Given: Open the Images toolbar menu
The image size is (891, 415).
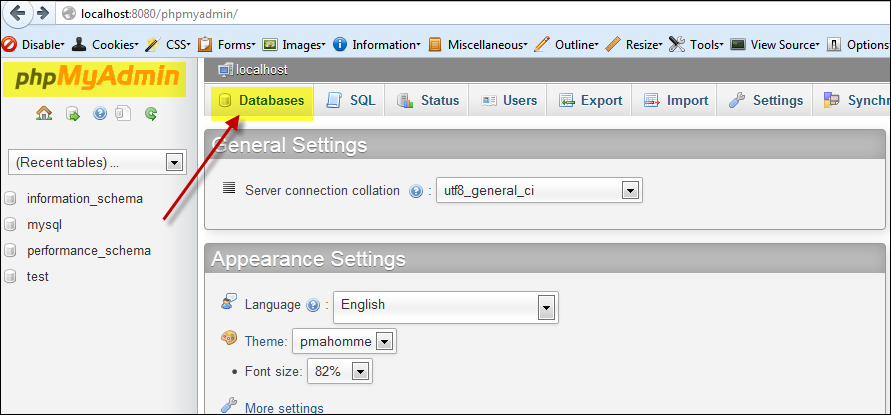Looking at the screenshot, I should tap(294, 45).
